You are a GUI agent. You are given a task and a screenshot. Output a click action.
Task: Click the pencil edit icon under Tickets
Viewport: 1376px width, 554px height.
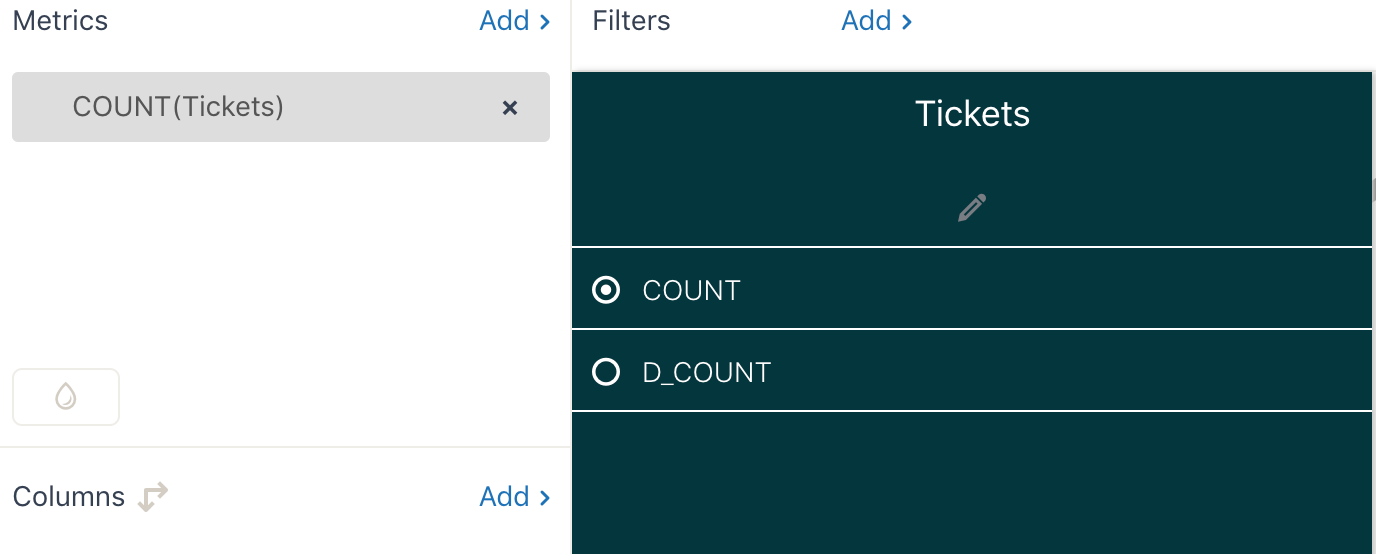[x=972, y=207]
